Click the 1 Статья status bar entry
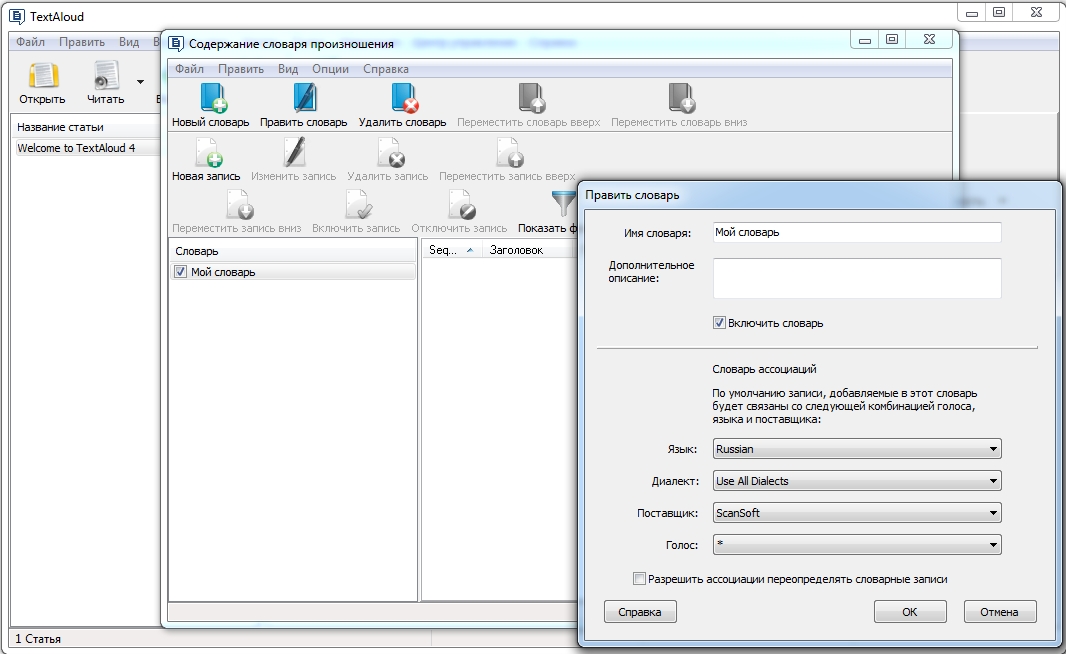This screenshot has height=654, width=1066. click(38, 639)
